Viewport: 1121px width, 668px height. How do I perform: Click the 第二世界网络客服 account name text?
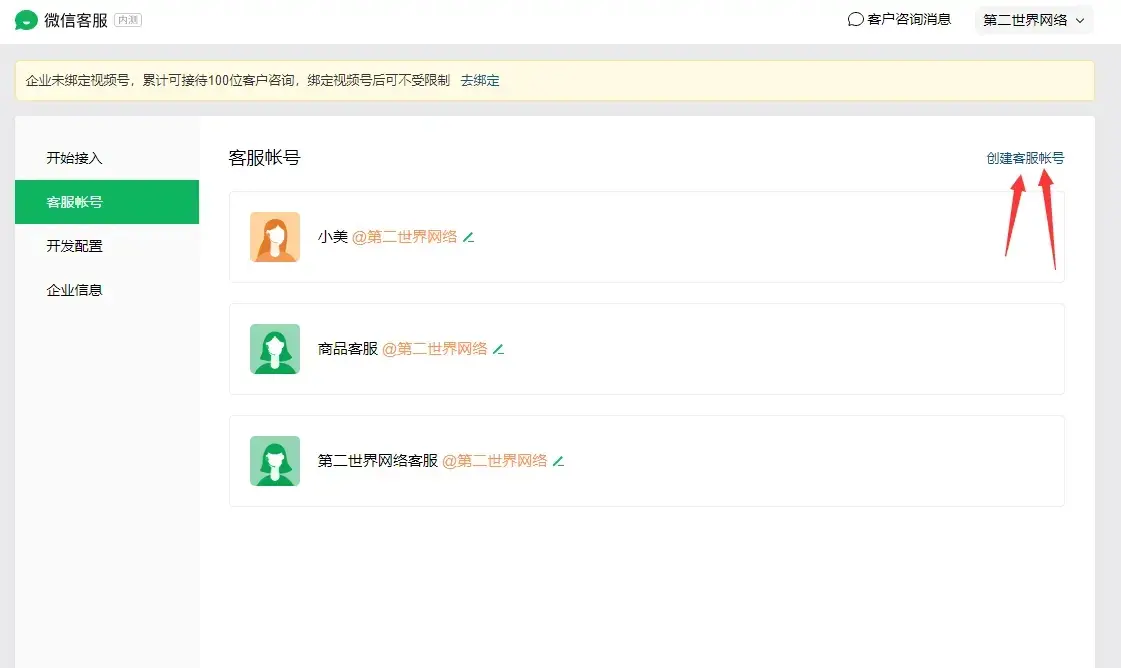pyautogui.click(x=378, y=461)
